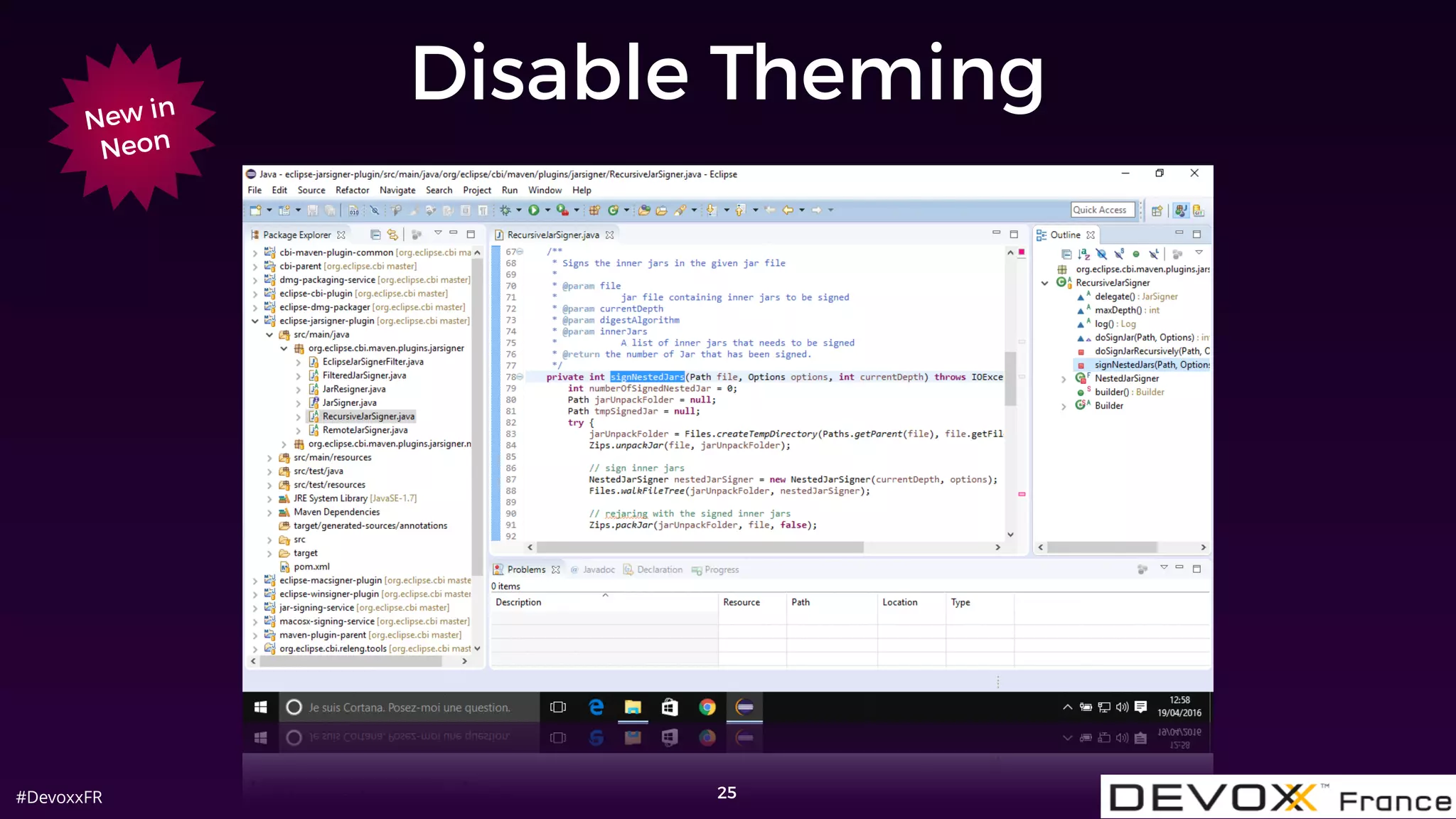
Task: Open the Refactor menu
Action: coord(352,191)
